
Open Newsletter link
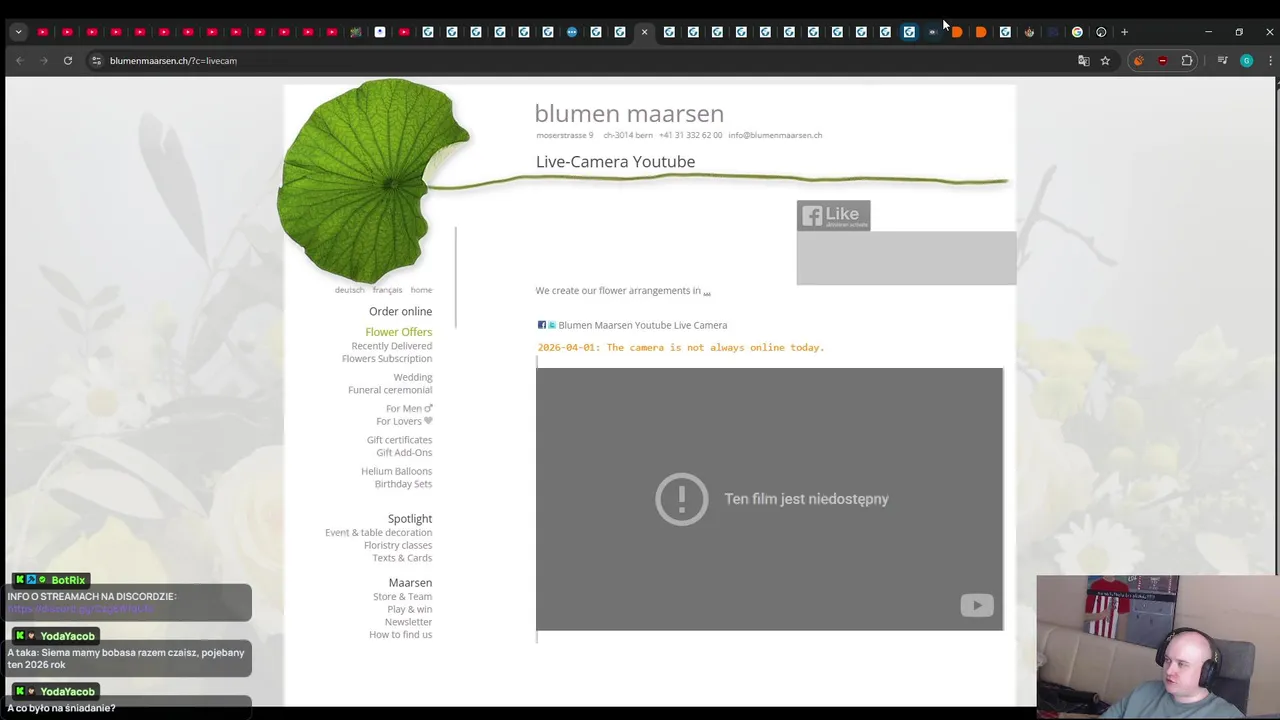[x=408, y=622]
